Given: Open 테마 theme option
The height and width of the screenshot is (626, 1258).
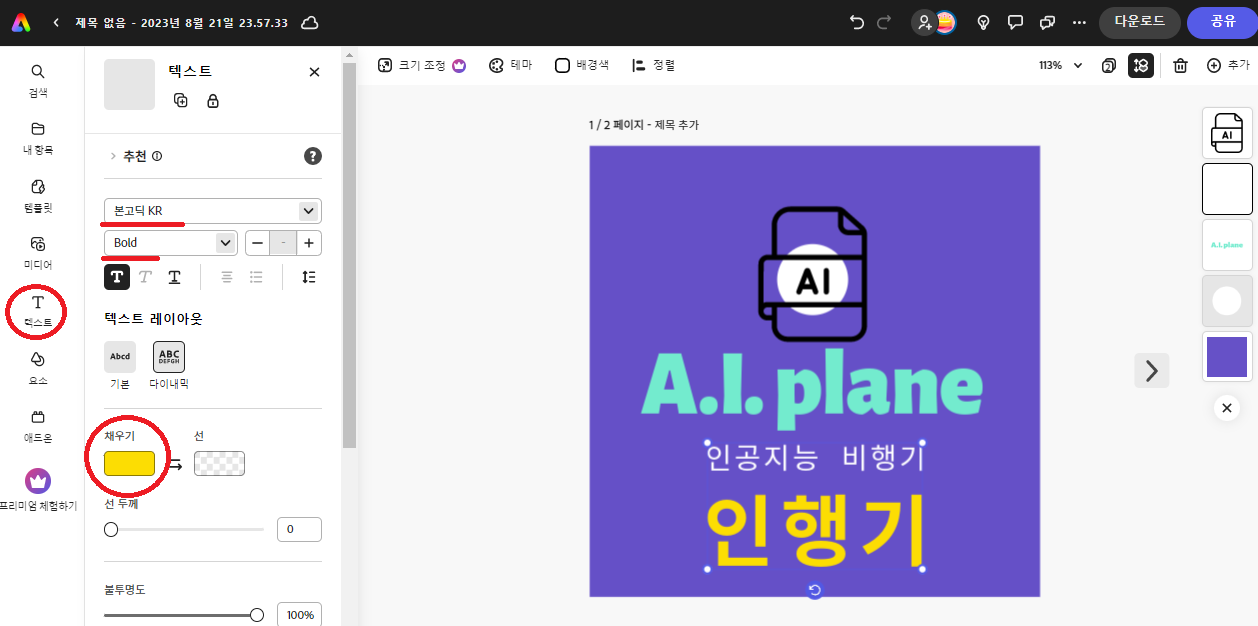Looking at the screenshot, I should (x=510, y=65).
